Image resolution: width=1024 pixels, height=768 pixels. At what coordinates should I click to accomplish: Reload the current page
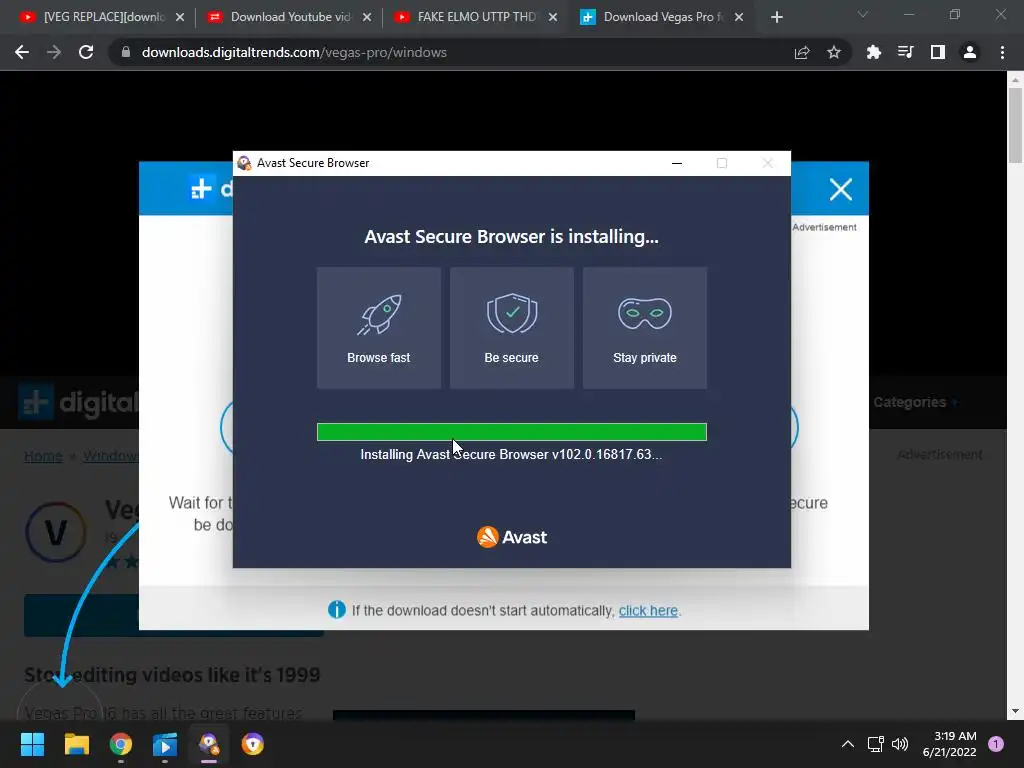(86, 52)
